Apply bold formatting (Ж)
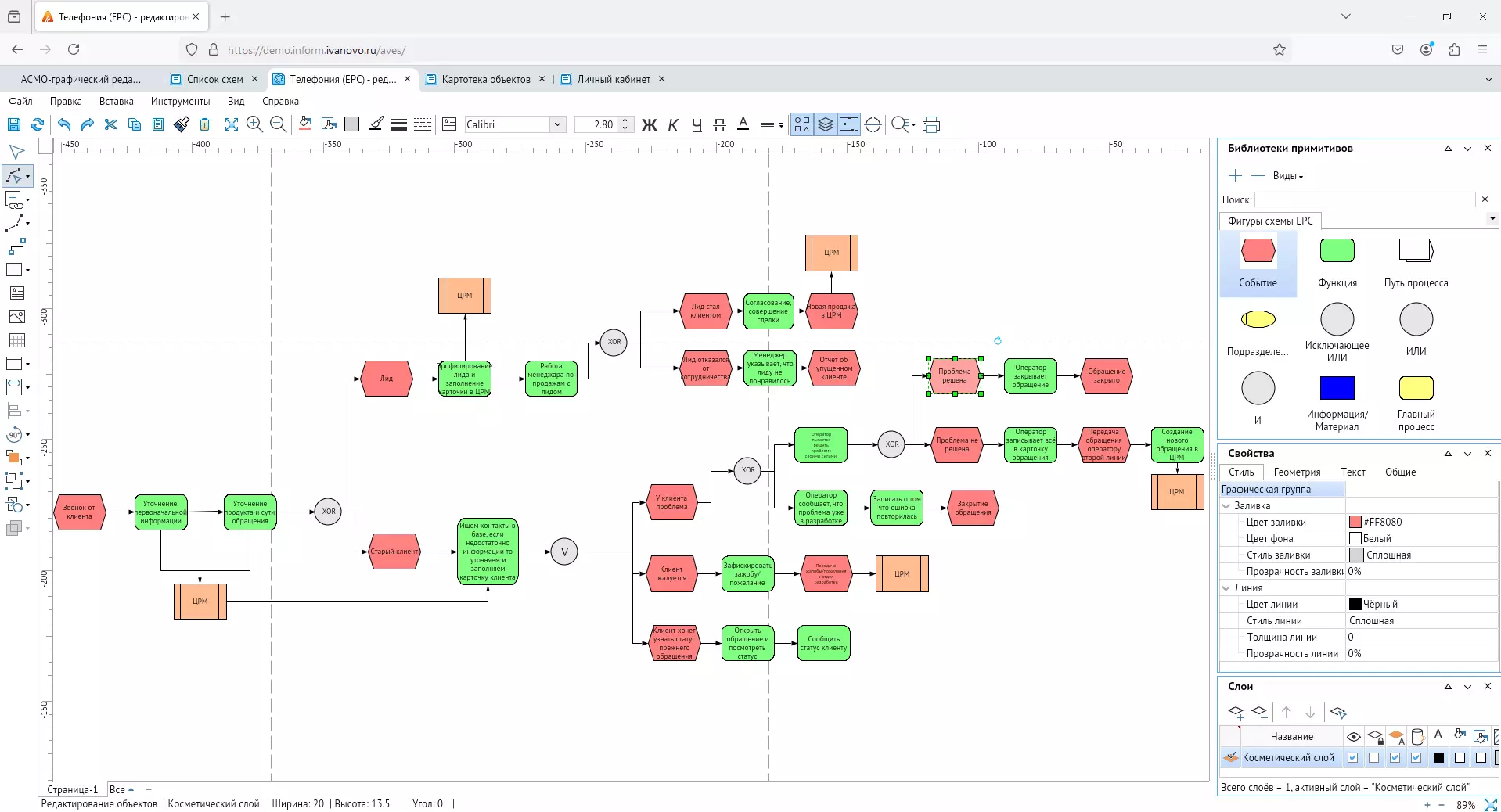 click(650, 124)
